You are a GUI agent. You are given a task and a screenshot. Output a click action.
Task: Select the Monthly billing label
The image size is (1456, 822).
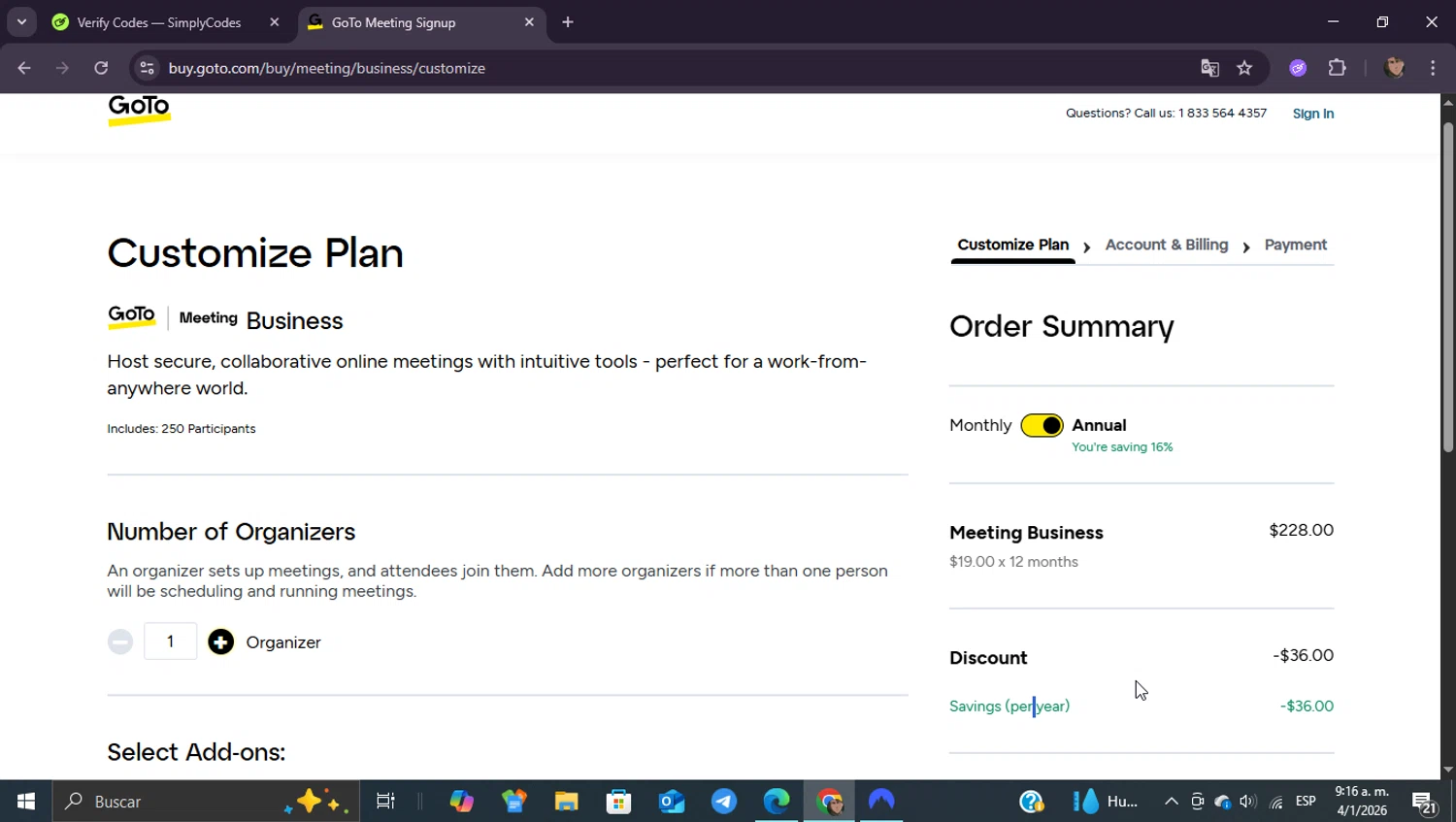[980, 425]
